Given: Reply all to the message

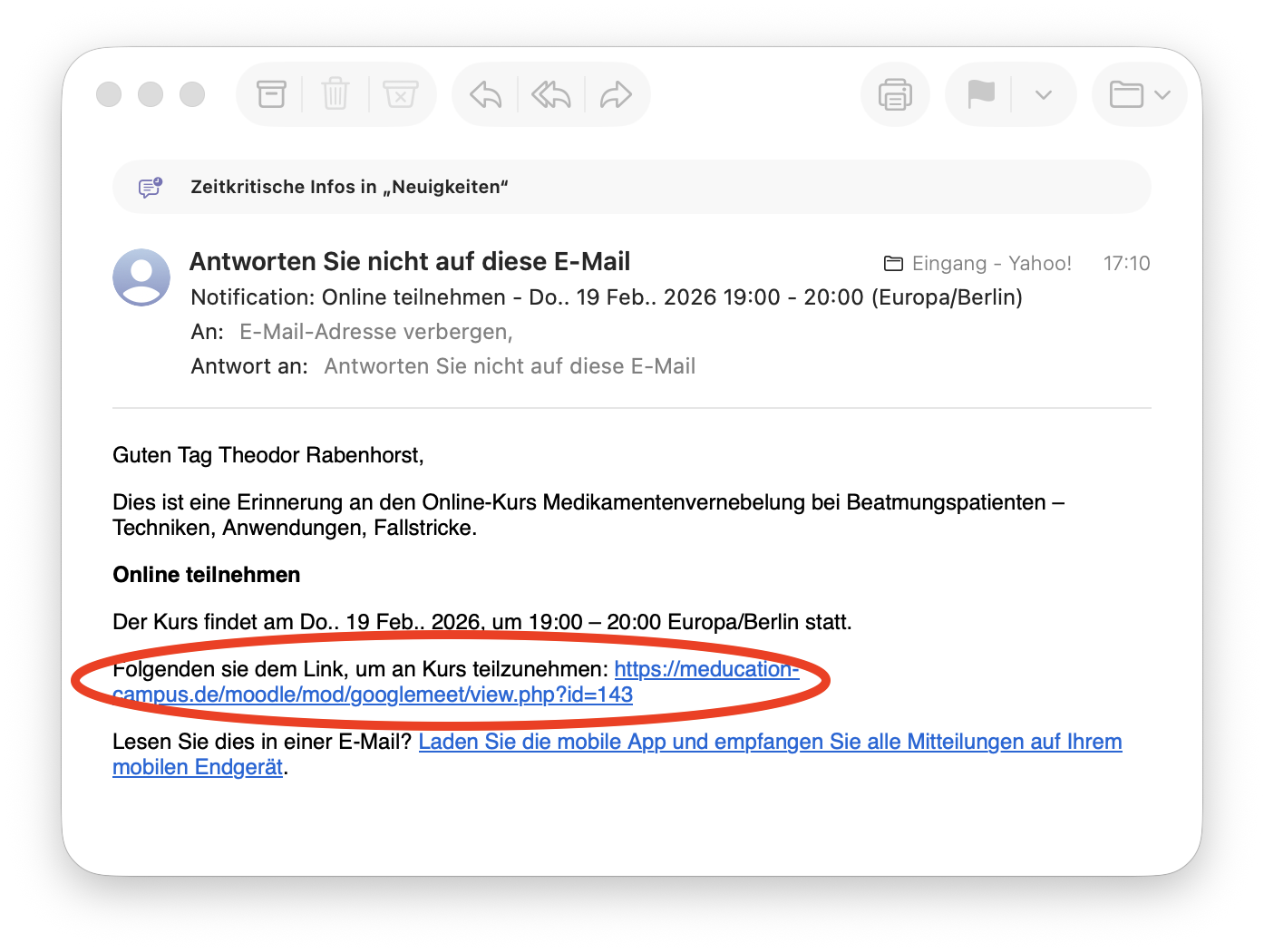Looking at the screenshot, I should coord(550,93).
